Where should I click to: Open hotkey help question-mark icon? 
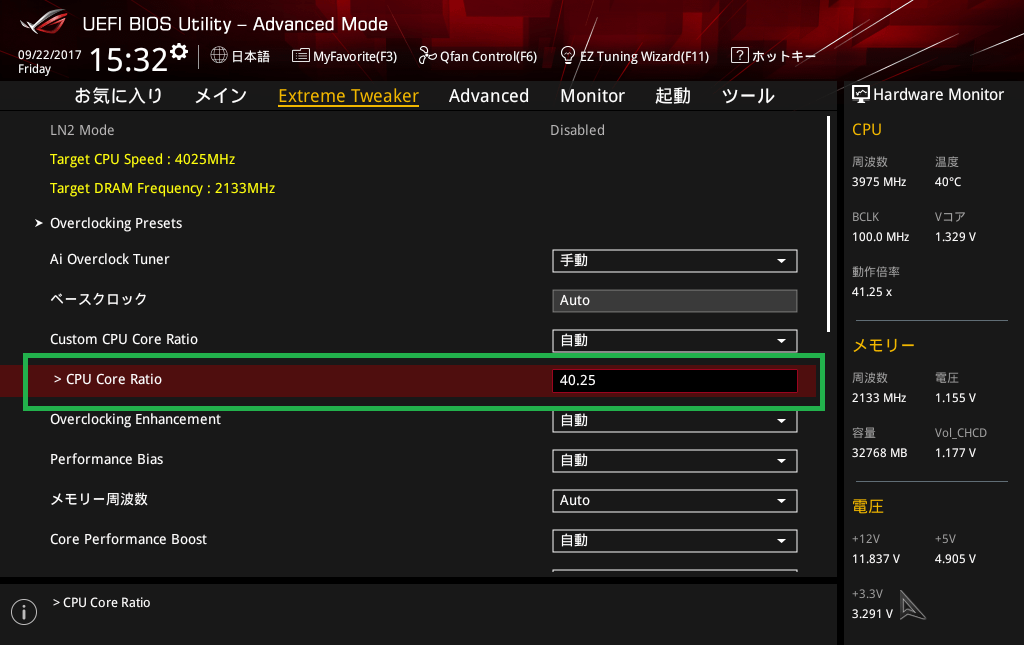click(739, 55)
